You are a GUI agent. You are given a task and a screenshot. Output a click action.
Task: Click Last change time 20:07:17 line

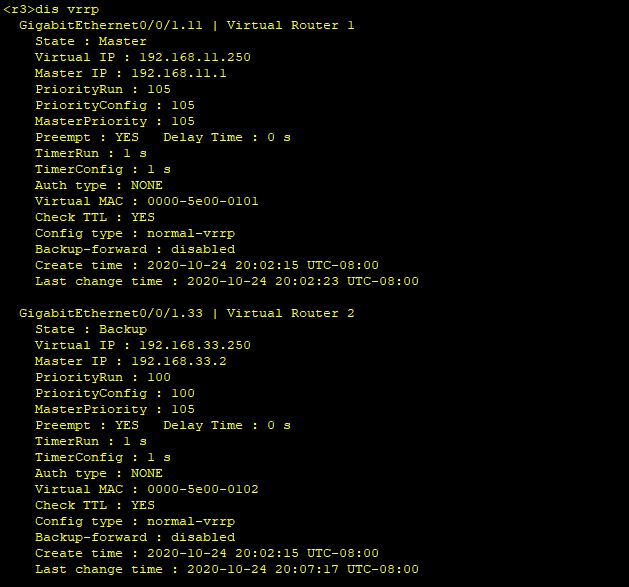227,569
